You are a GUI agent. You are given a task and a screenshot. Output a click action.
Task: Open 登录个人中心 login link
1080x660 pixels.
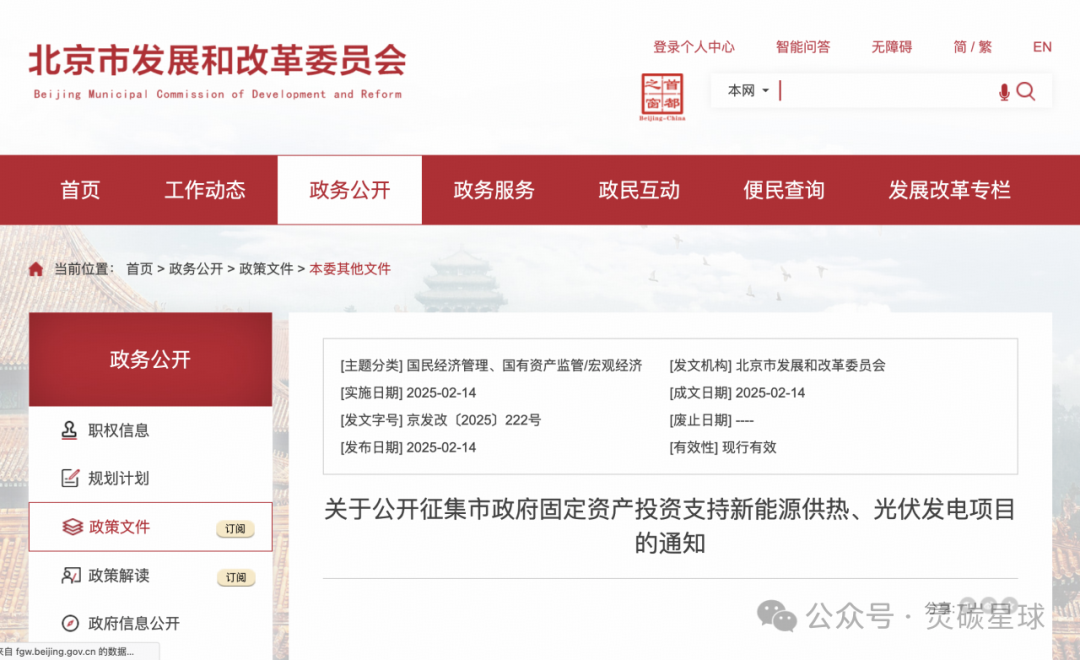pyautogui.click(x=694, y=47)
